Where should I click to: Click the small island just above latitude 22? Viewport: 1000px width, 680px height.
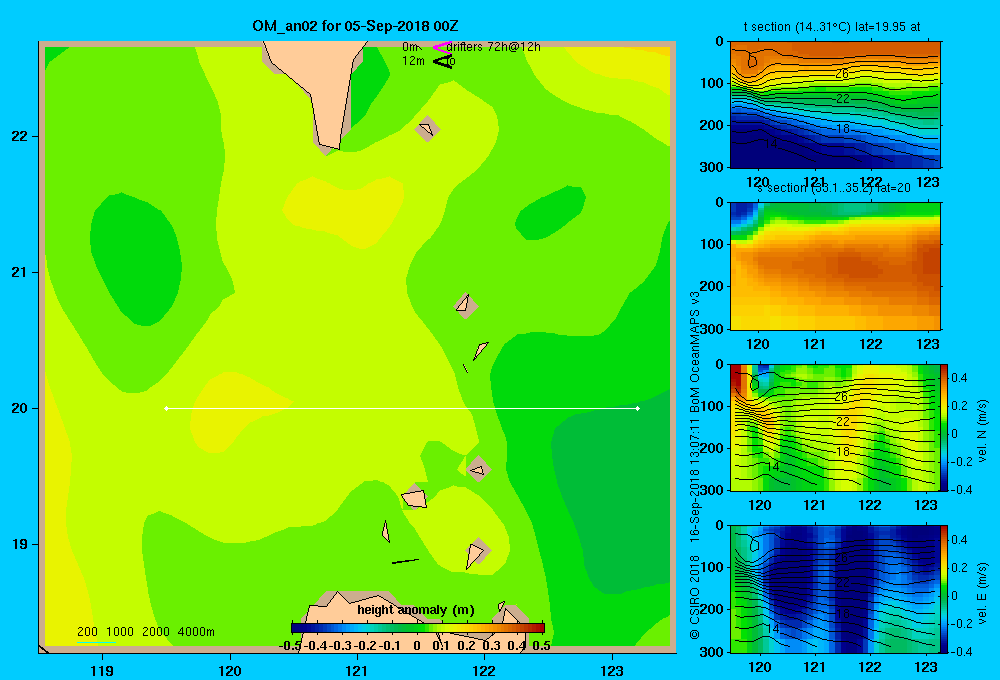click(427, 129)
